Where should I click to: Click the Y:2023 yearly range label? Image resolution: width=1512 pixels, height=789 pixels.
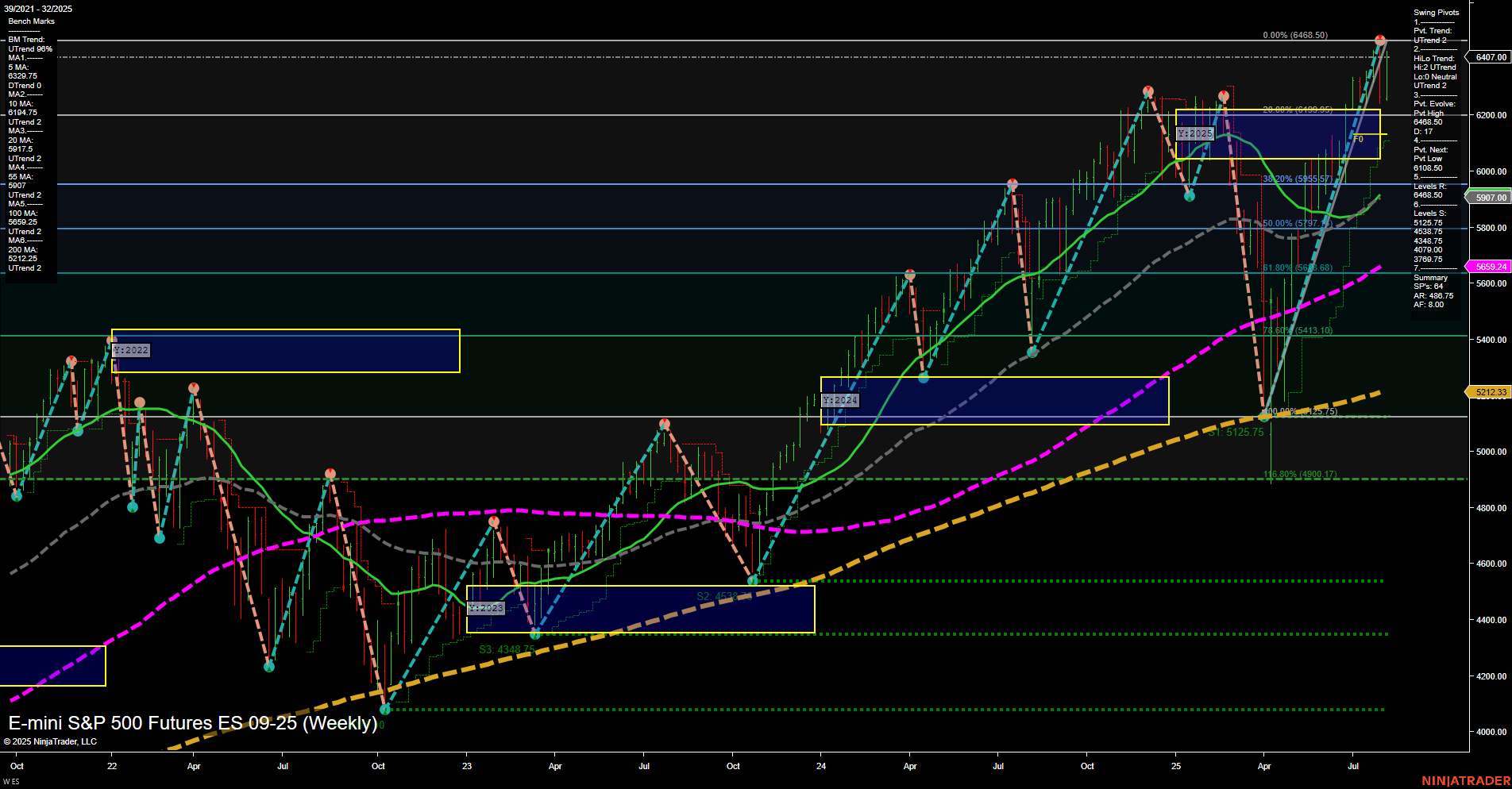(x=486, y=608)
